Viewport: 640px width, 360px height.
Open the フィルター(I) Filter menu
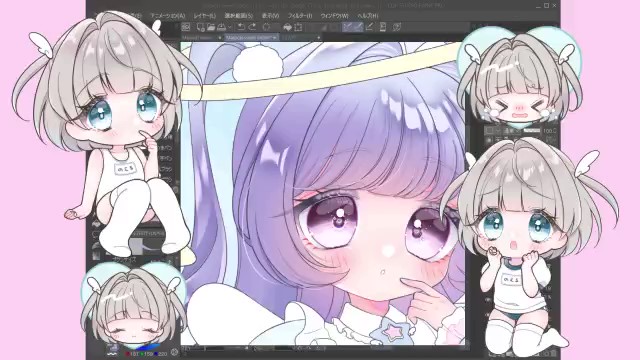coord(300,16)
